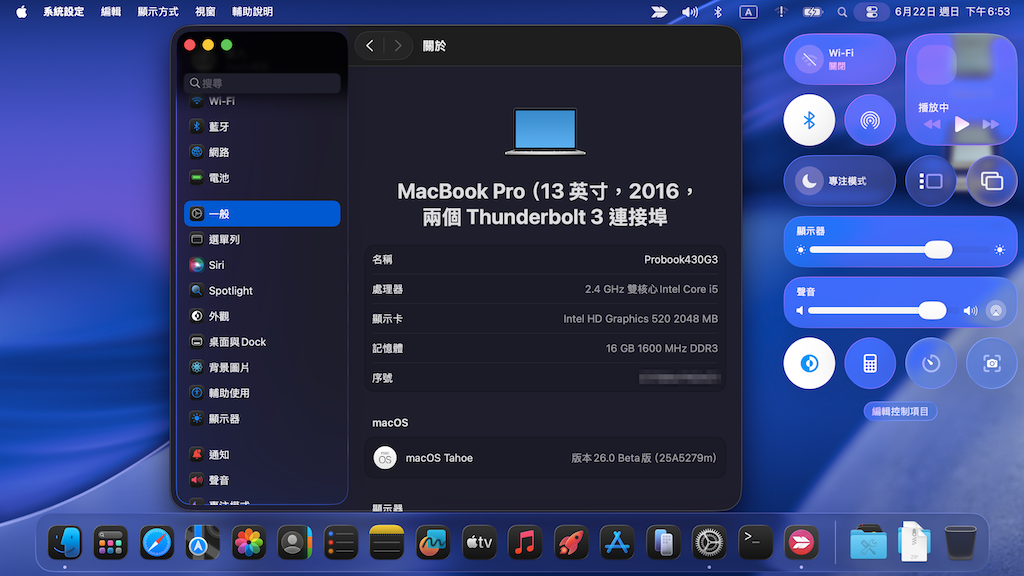Select 顯示器 in the sidebar
Screen dimensions: 1024x576
tap(262, 419)
